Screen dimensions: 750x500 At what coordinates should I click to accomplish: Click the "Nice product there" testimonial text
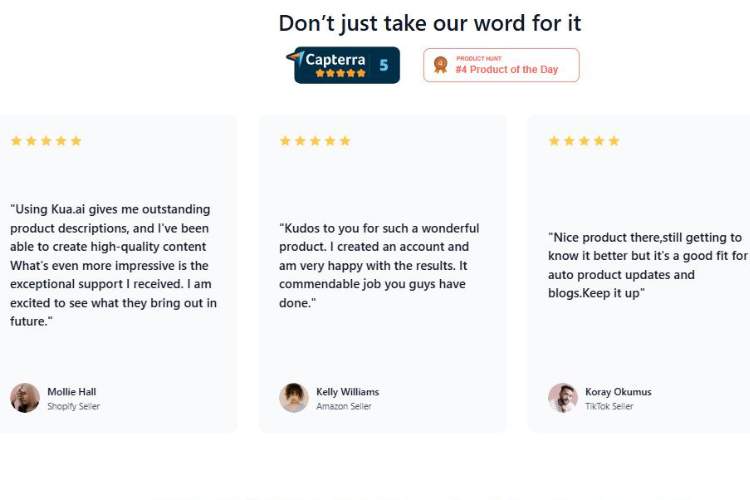[x=645, y=265]
